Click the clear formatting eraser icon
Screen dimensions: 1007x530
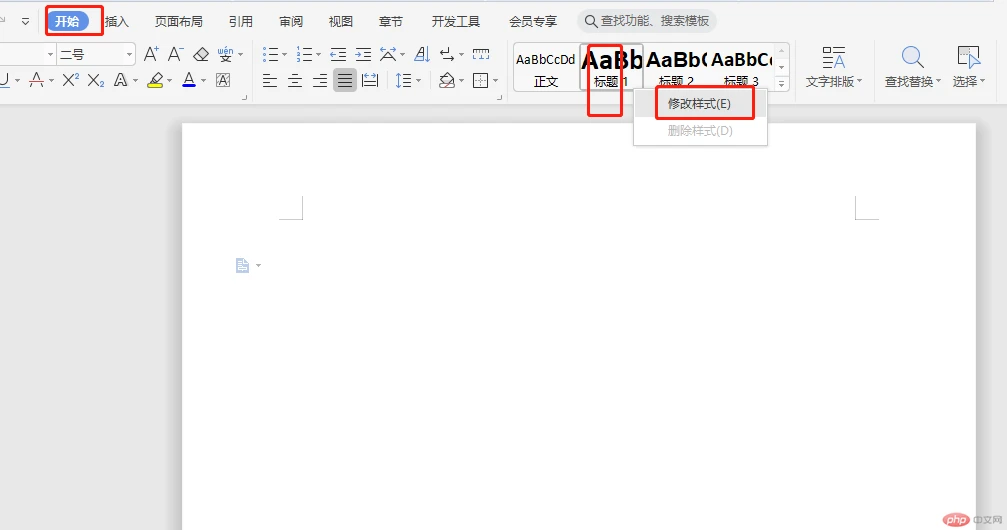click(201, 54)
